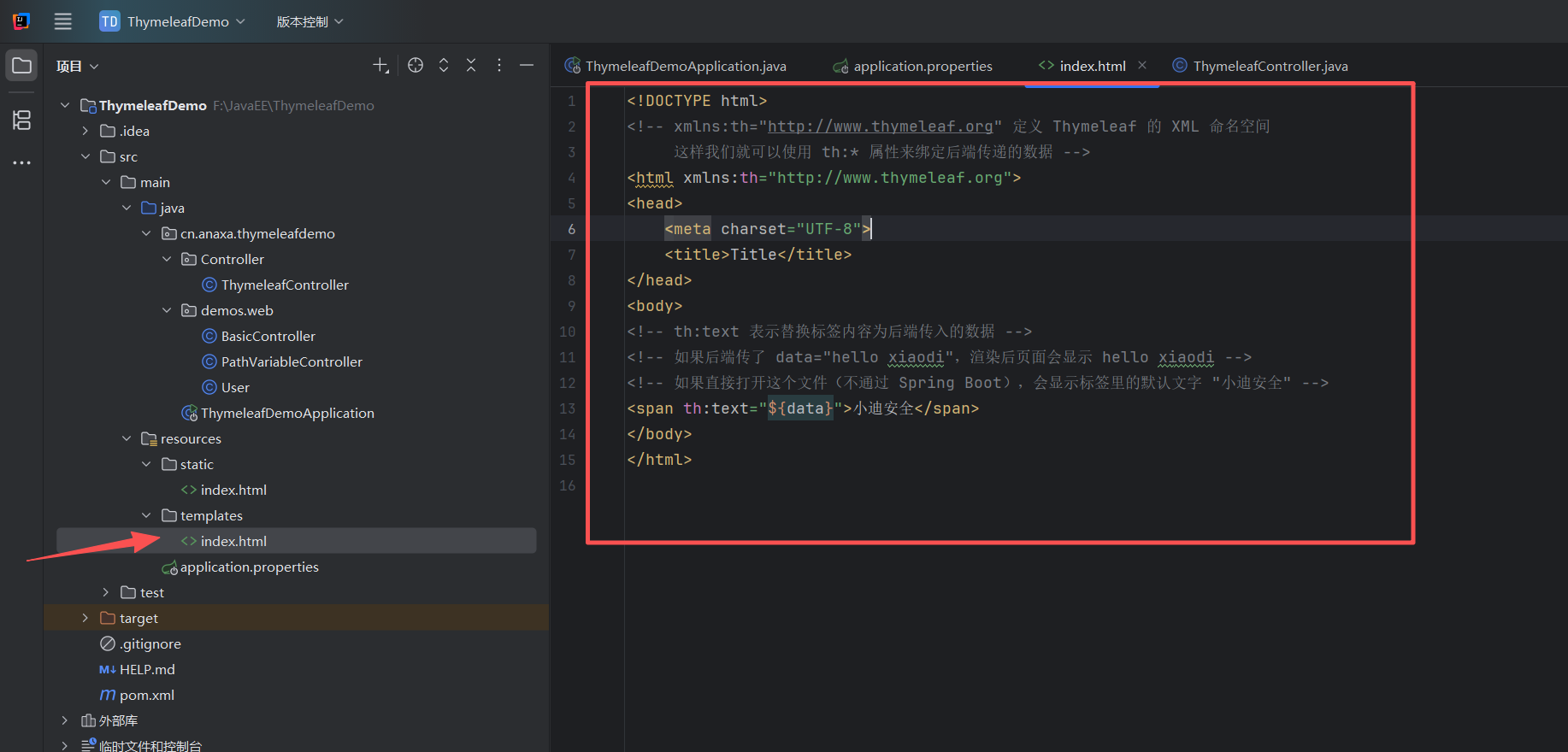Collapse the static folder

tap(146, 464)
